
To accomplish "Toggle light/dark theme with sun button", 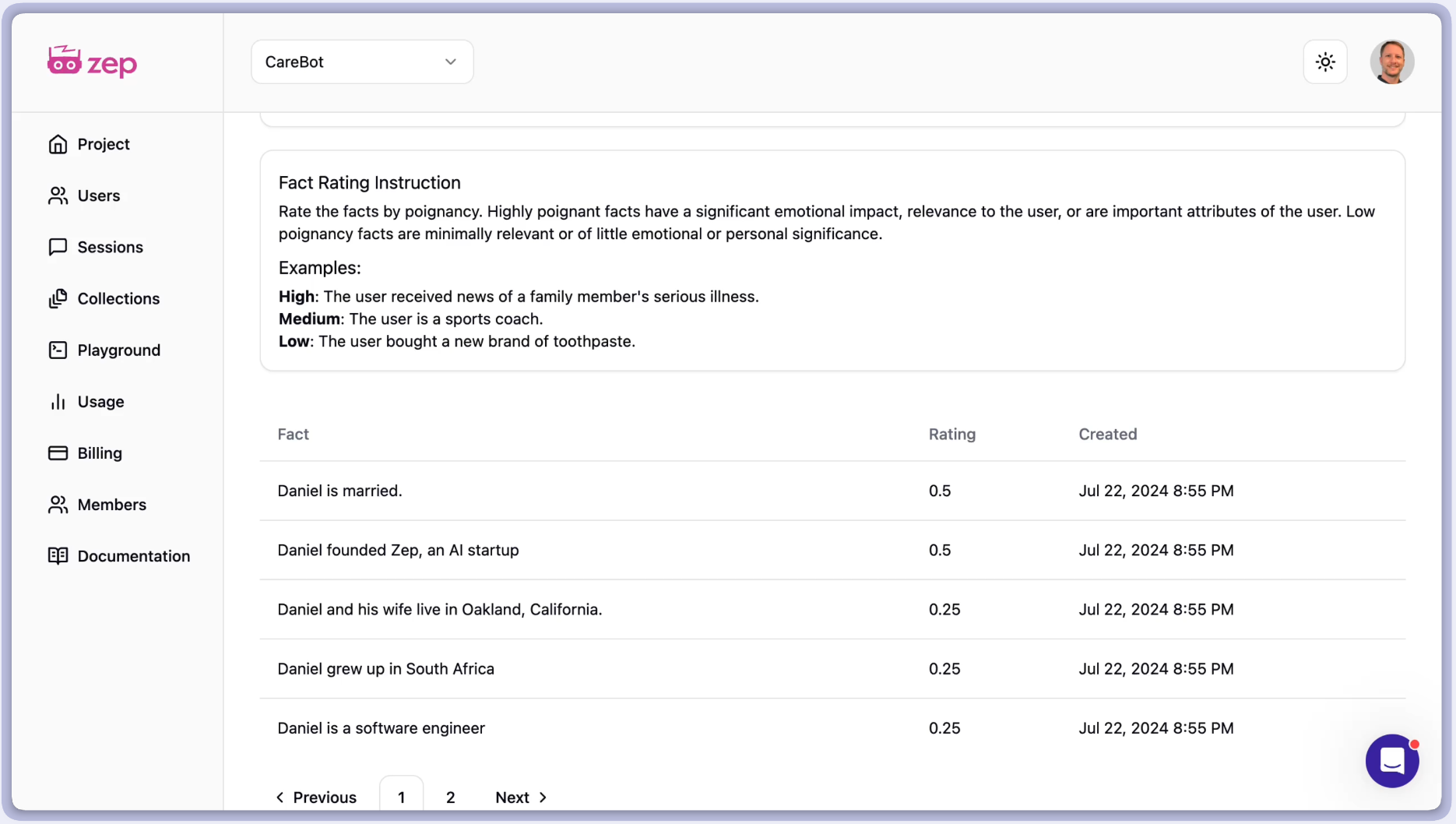I will [x=1325, y=62].
